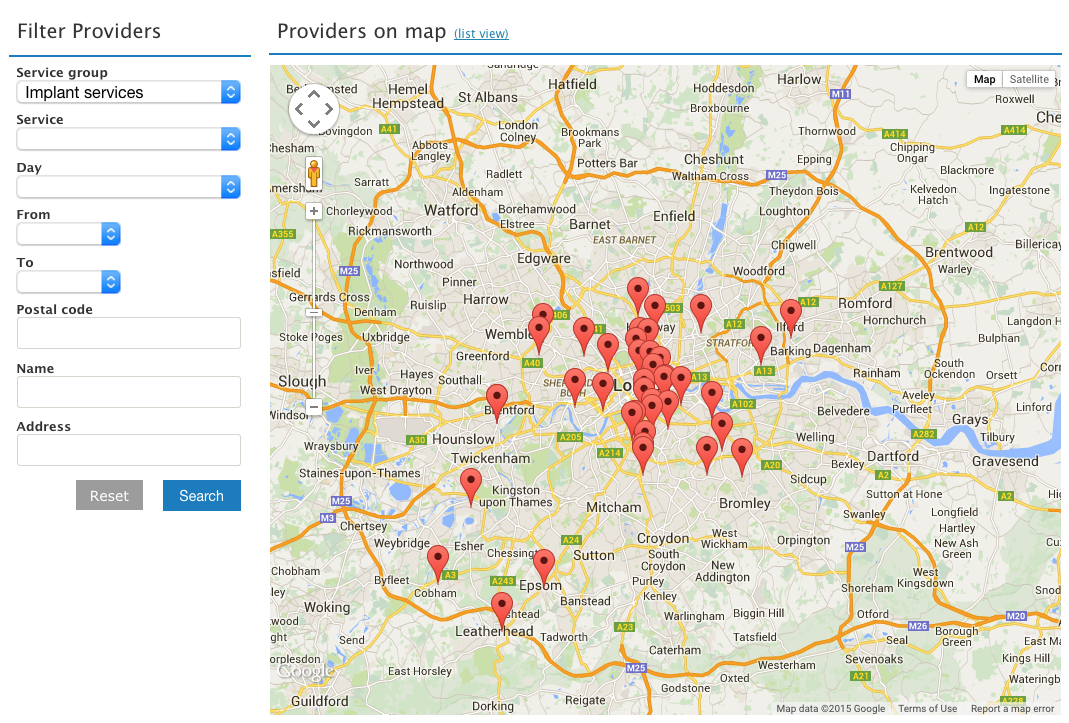Click the Report a map error link

pyautogui.click(x=1012, y=708)
